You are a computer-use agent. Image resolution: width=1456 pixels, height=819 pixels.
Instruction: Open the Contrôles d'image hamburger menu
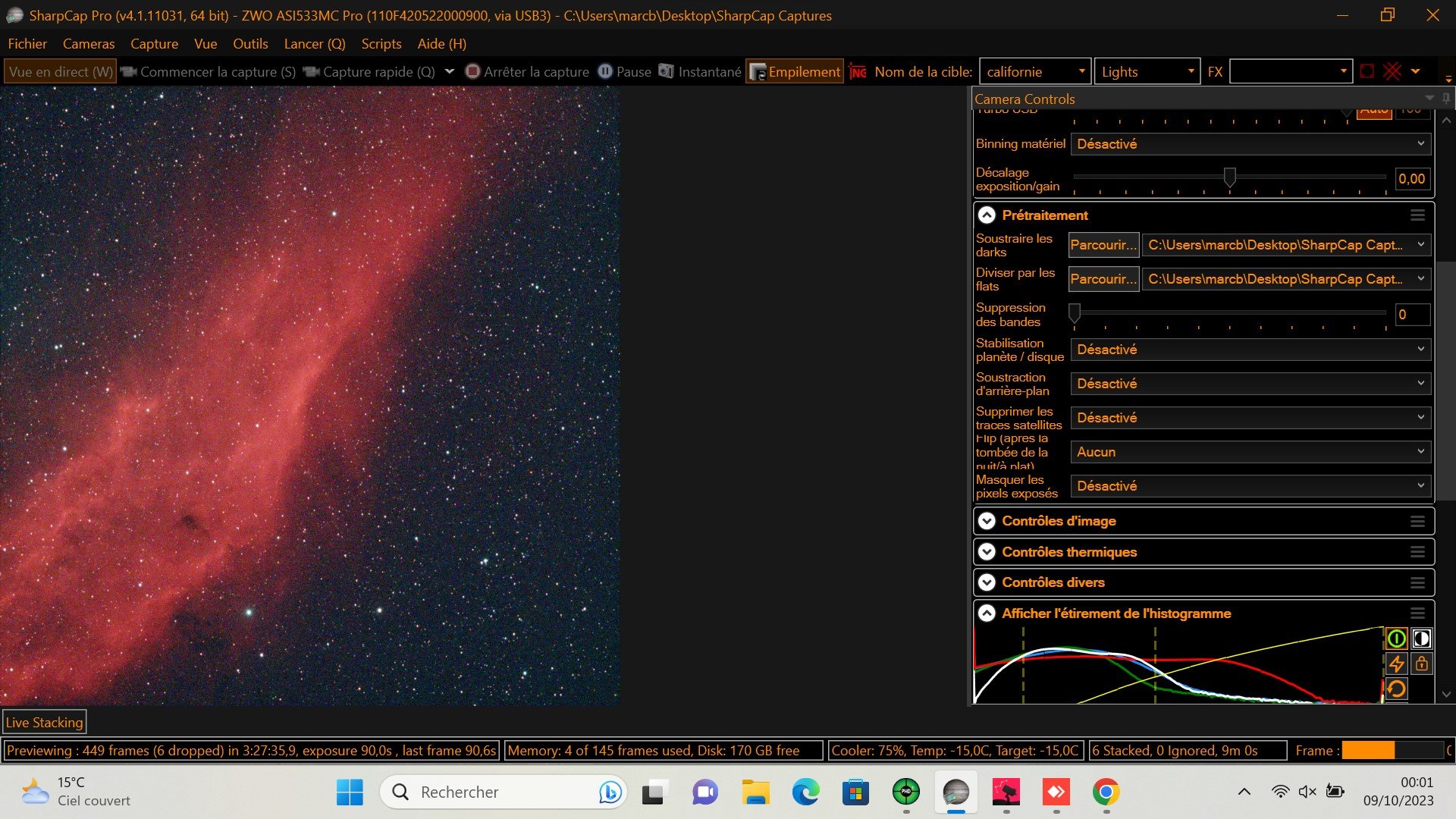coord(1417,521)
